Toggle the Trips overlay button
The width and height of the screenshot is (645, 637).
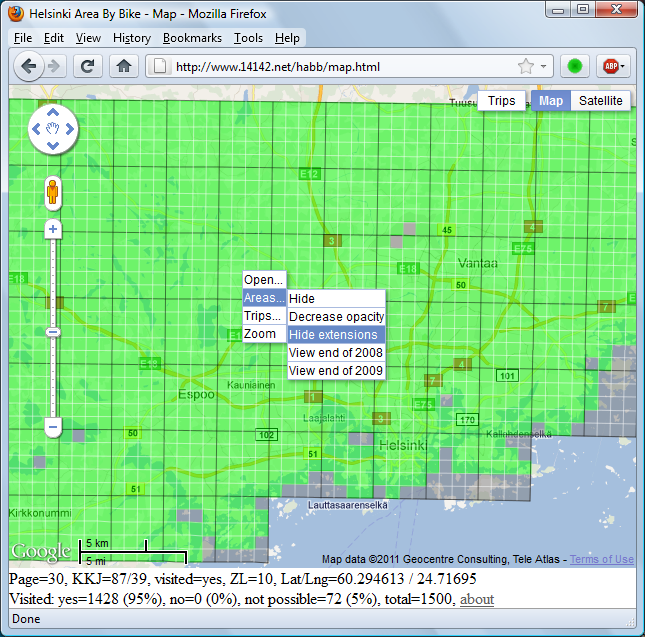pos(501,101)
